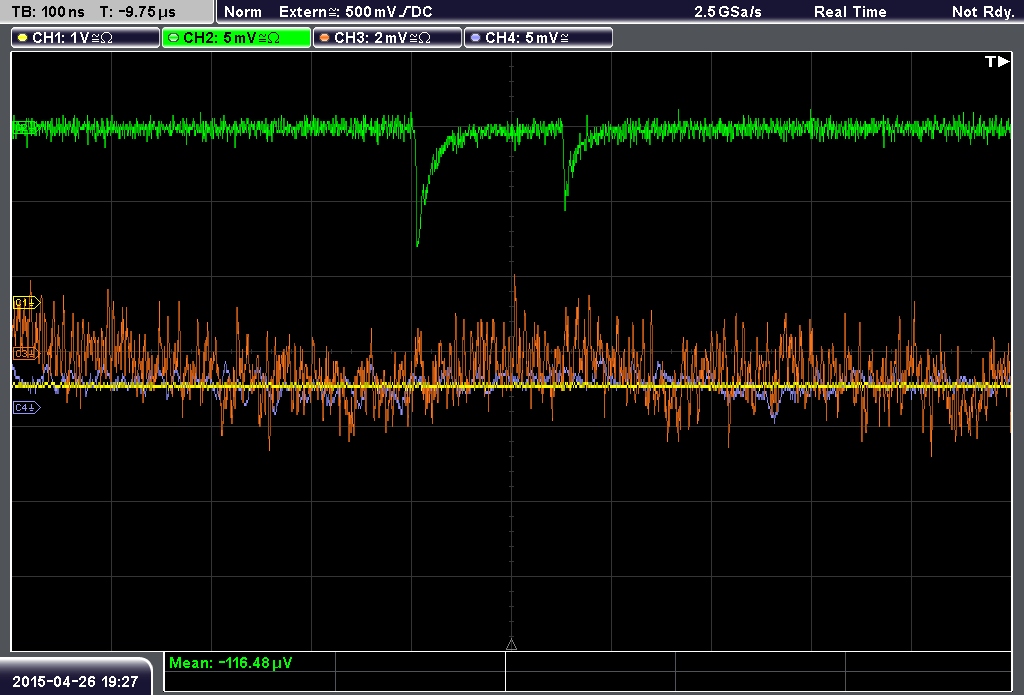1024x695 pixels.
Task: Select the CH4: 5mV channel tab
Action: point(538,38)
